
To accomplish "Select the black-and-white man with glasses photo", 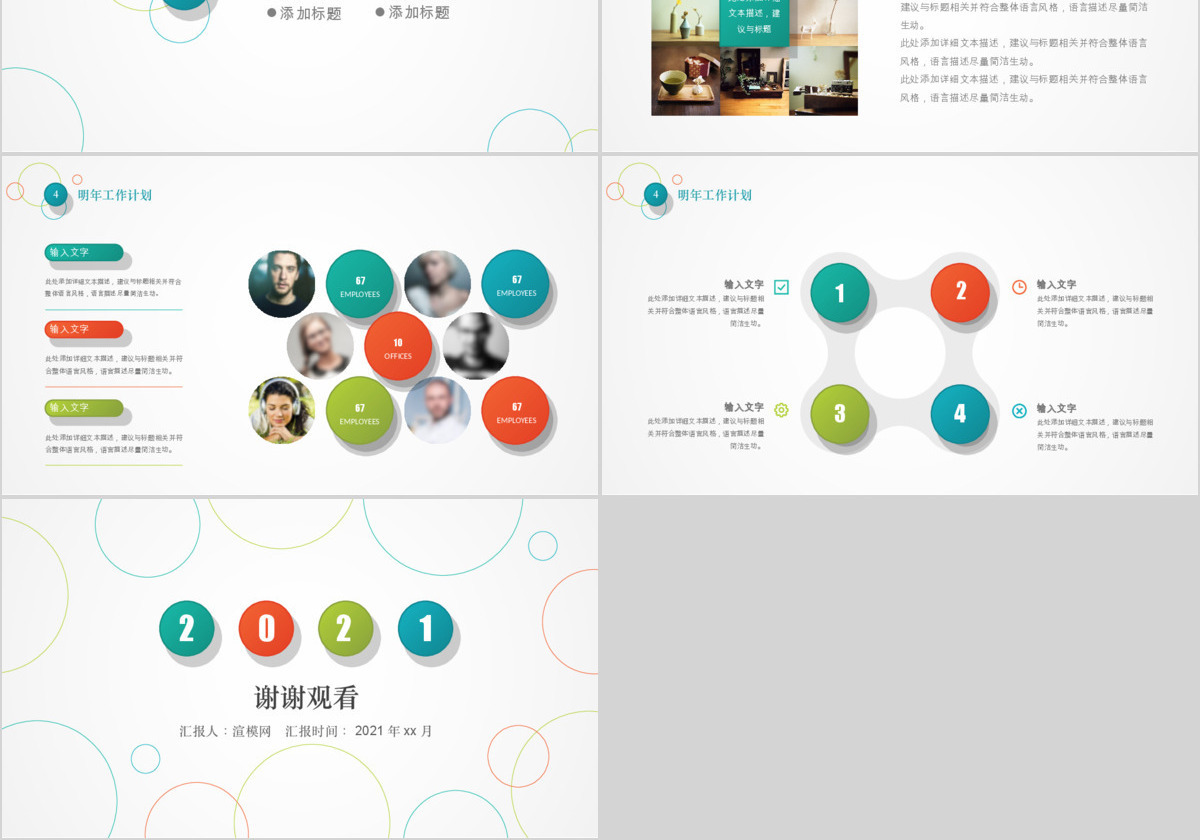I will (476, 346).
